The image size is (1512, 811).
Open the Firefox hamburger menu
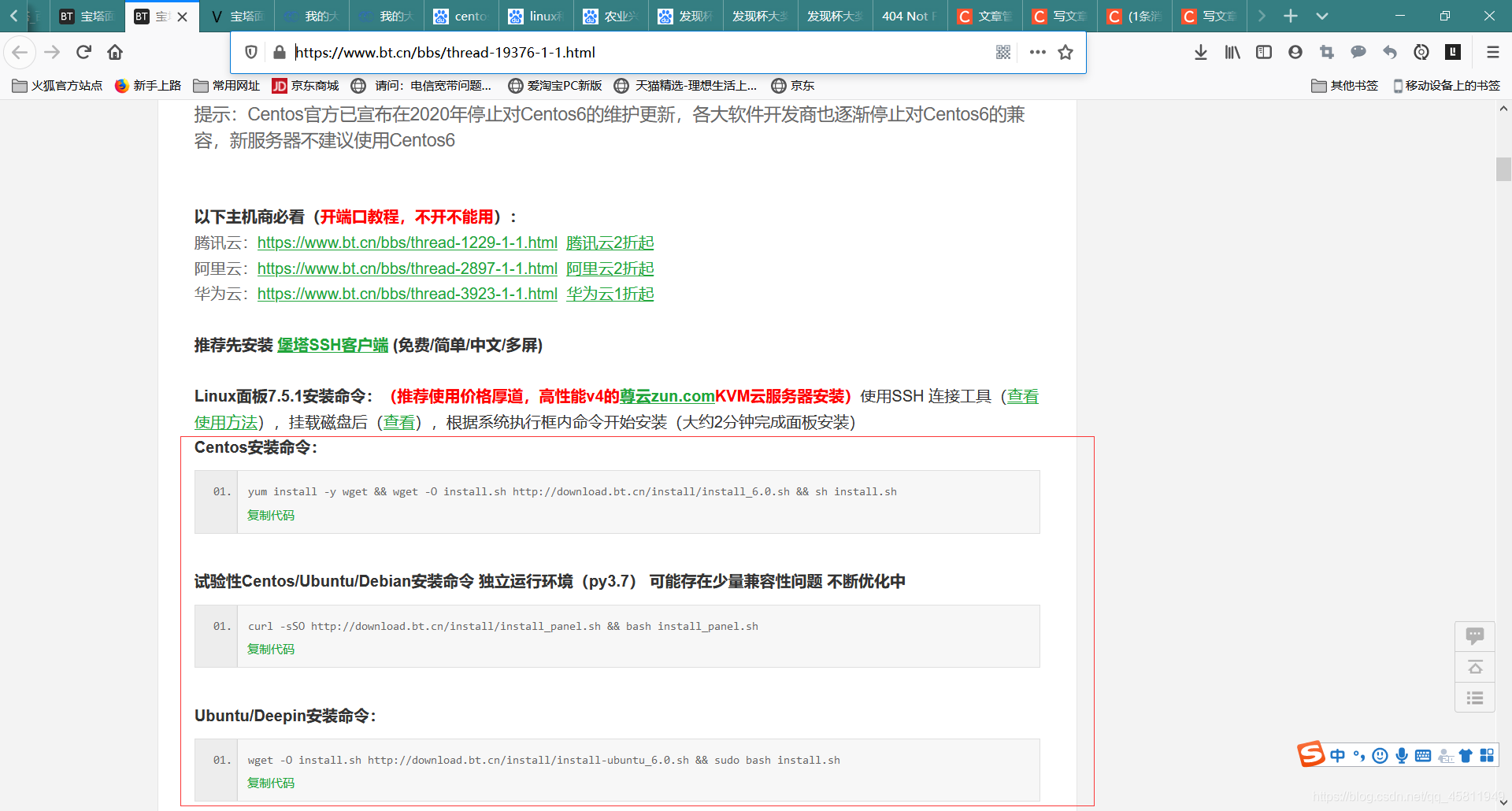click(x=1492, y=52)
